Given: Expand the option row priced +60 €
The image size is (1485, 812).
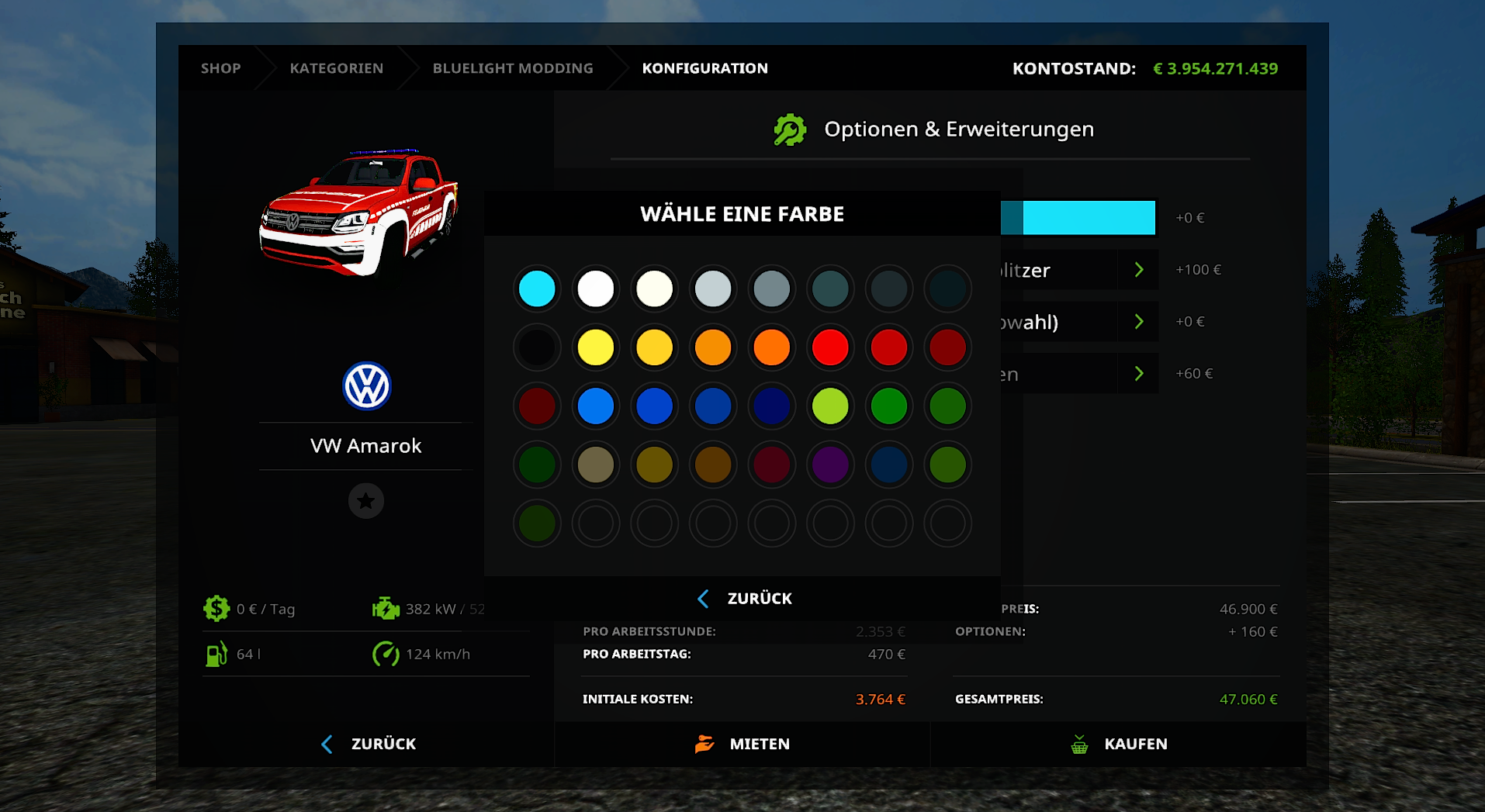Looking at the screenshot, I should click(1139, 374).
